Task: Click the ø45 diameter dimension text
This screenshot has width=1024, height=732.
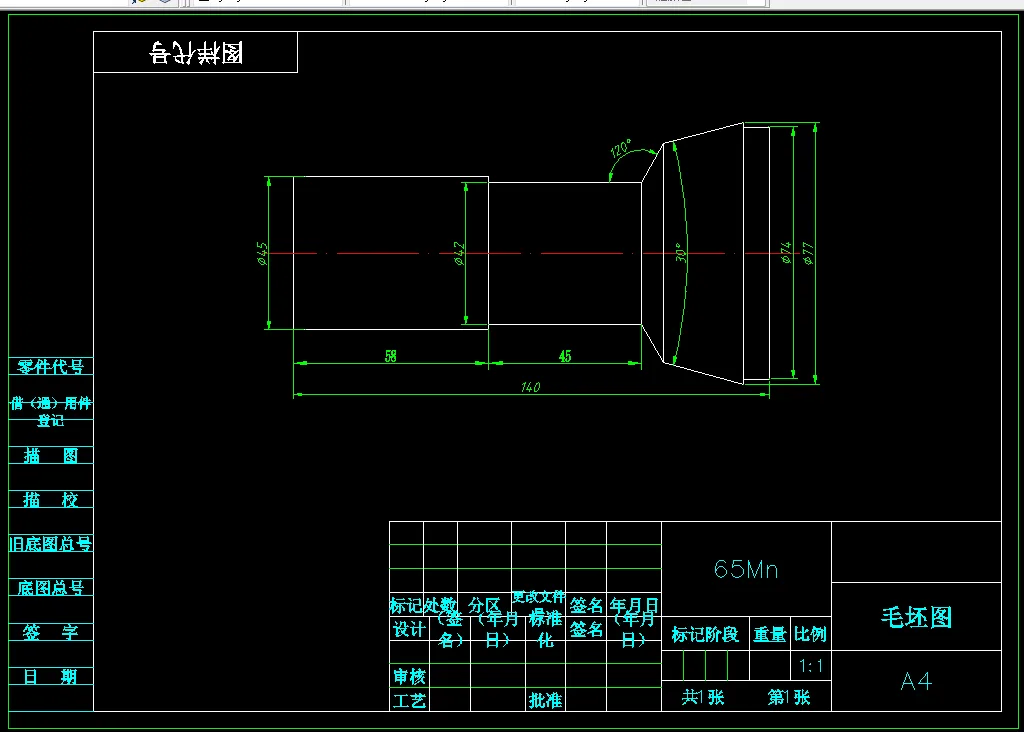Action: click(262, 253)
